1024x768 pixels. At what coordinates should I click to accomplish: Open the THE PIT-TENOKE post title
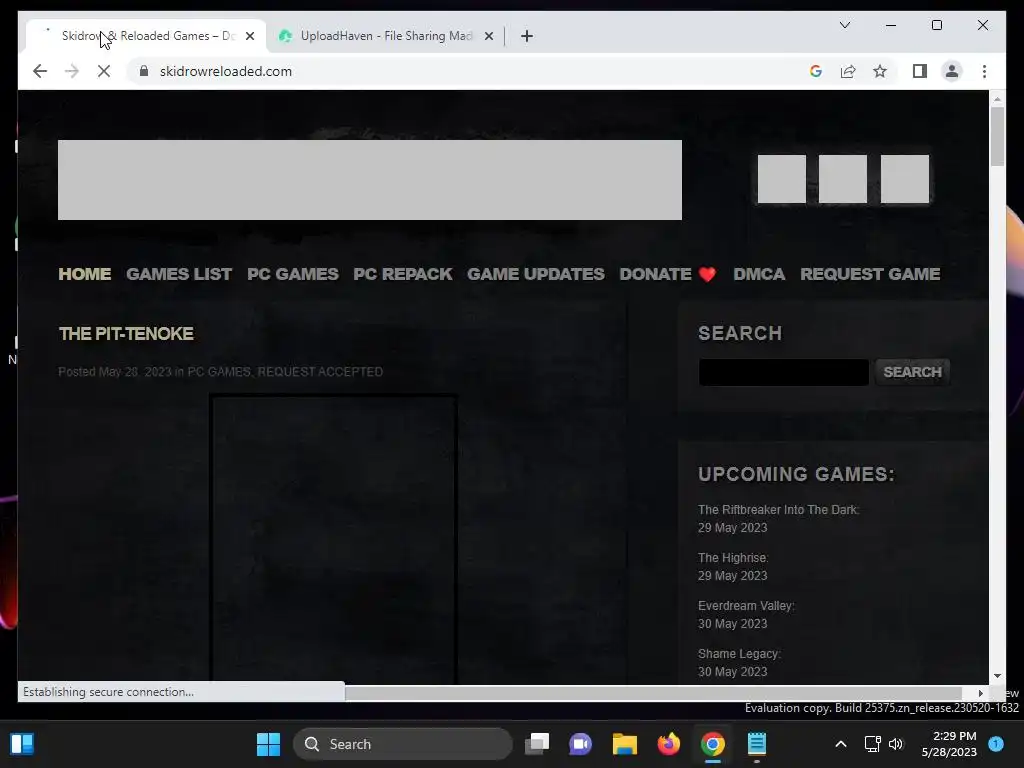pyautogui.click(x=126, y=334)
